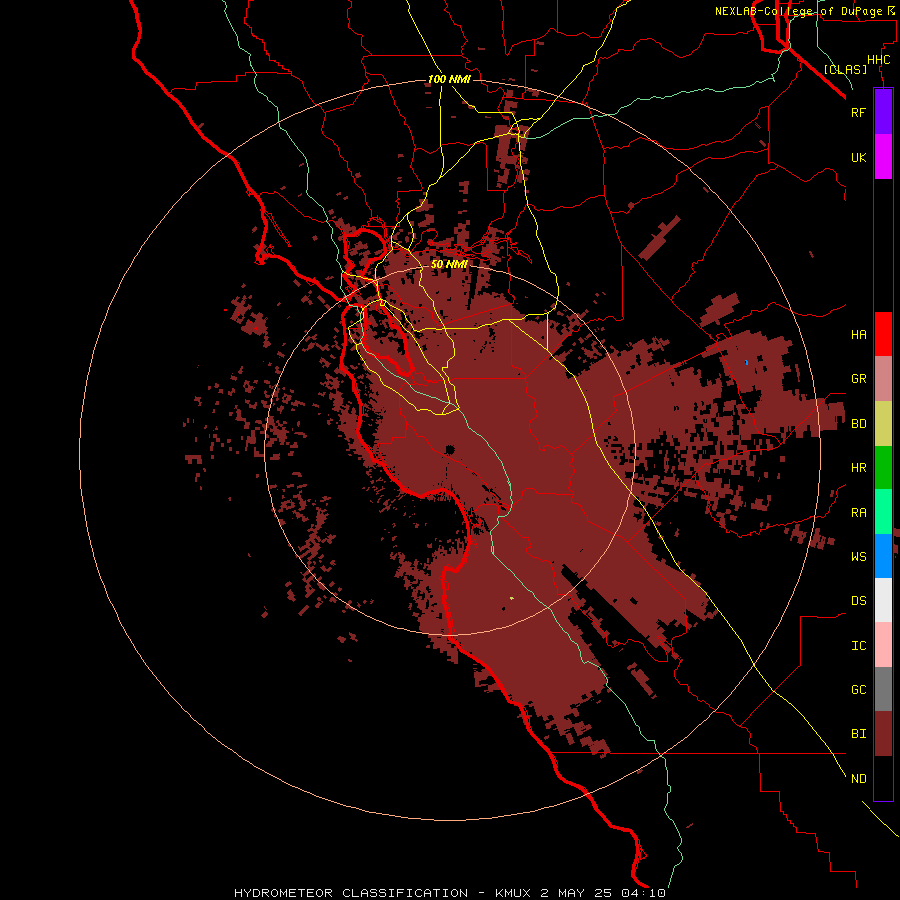The width and height of the screenshot is (900, 900).
Task: Click the HR green legend swatch
Action: (883, 468)
